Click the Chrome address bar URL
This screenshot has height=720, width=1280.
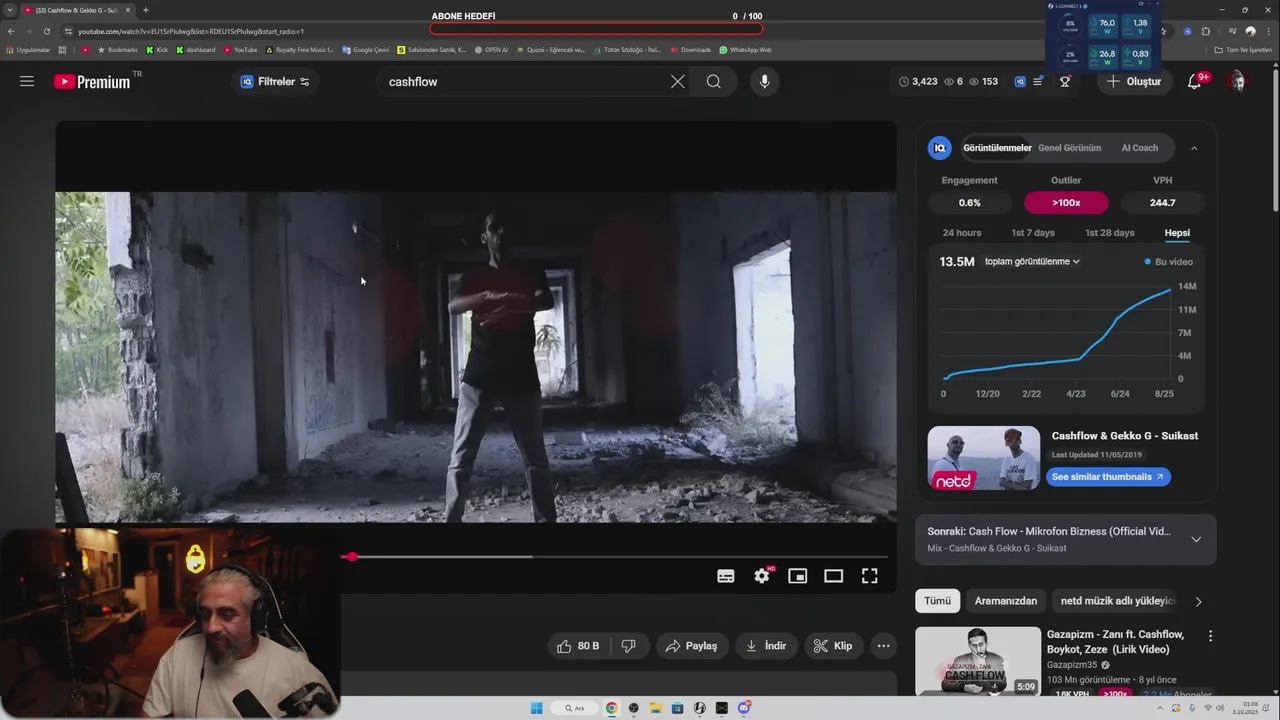190,31
